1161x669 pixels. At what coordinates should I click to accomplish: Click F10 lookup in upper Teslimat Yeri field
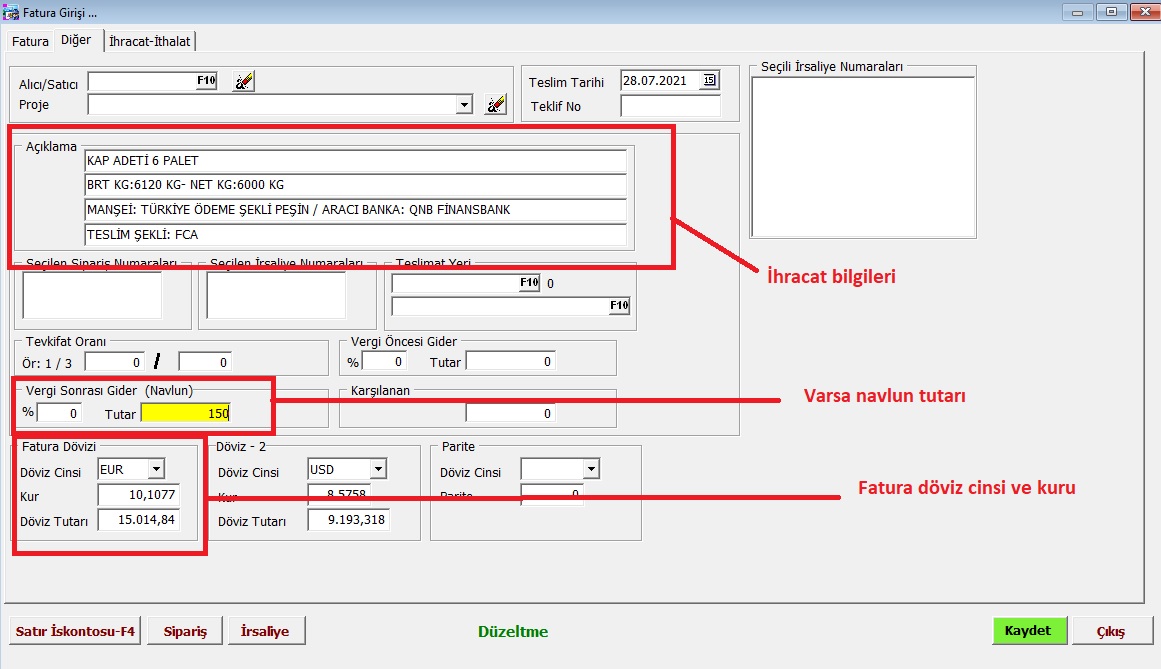(529, 283)
